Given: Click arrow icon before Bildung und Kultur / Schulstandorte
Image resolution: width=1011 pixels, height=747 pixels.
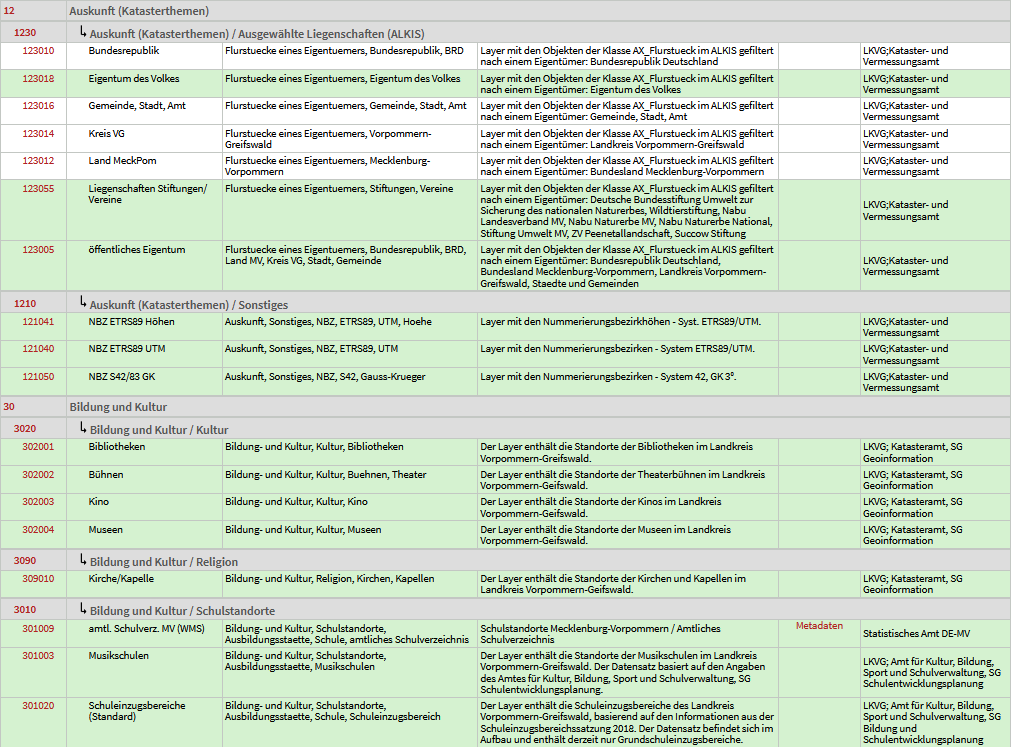Looking at the screenshot, I should pos(83,608).
